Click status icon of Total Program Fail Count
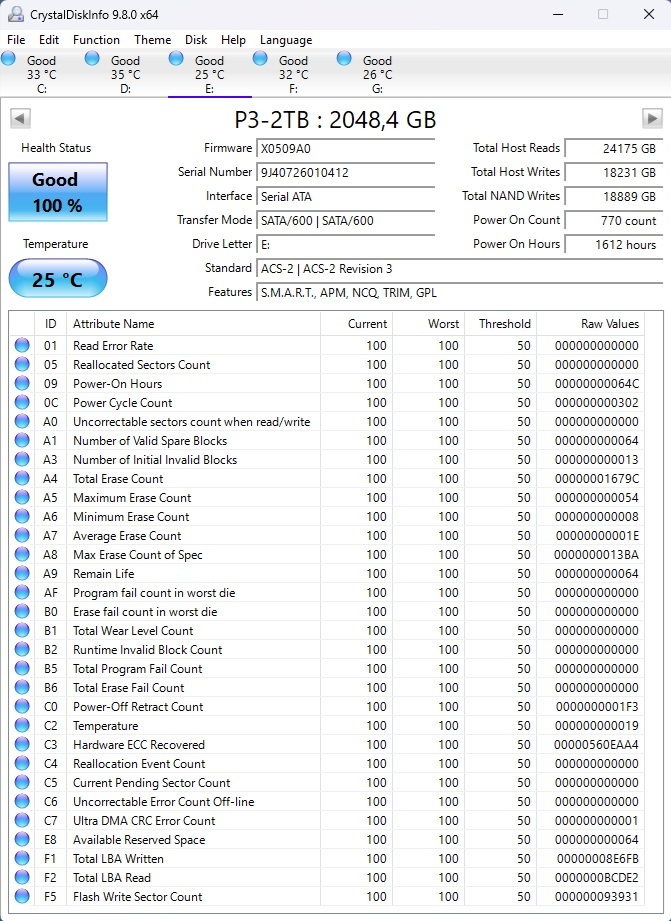The image size is (671, 921). click(22, 668)
